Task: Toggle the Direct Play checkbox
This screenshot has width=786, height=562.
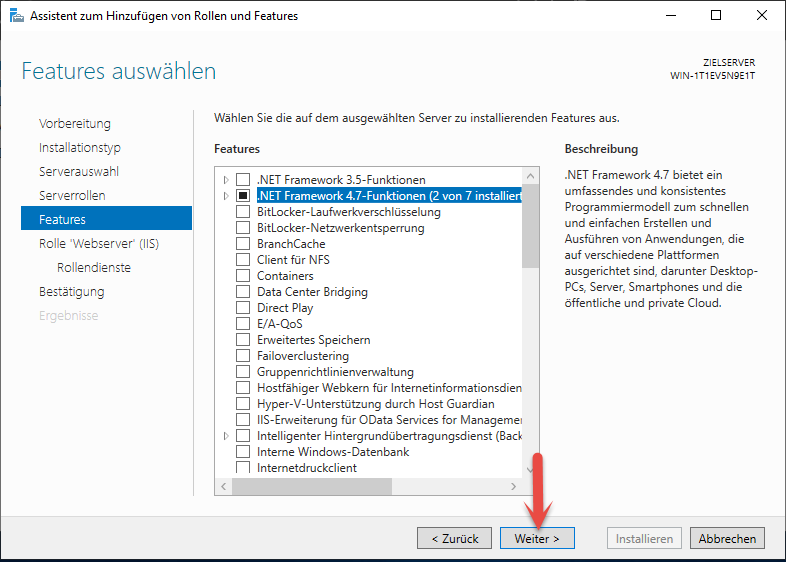Action: (x=243, y=308)
